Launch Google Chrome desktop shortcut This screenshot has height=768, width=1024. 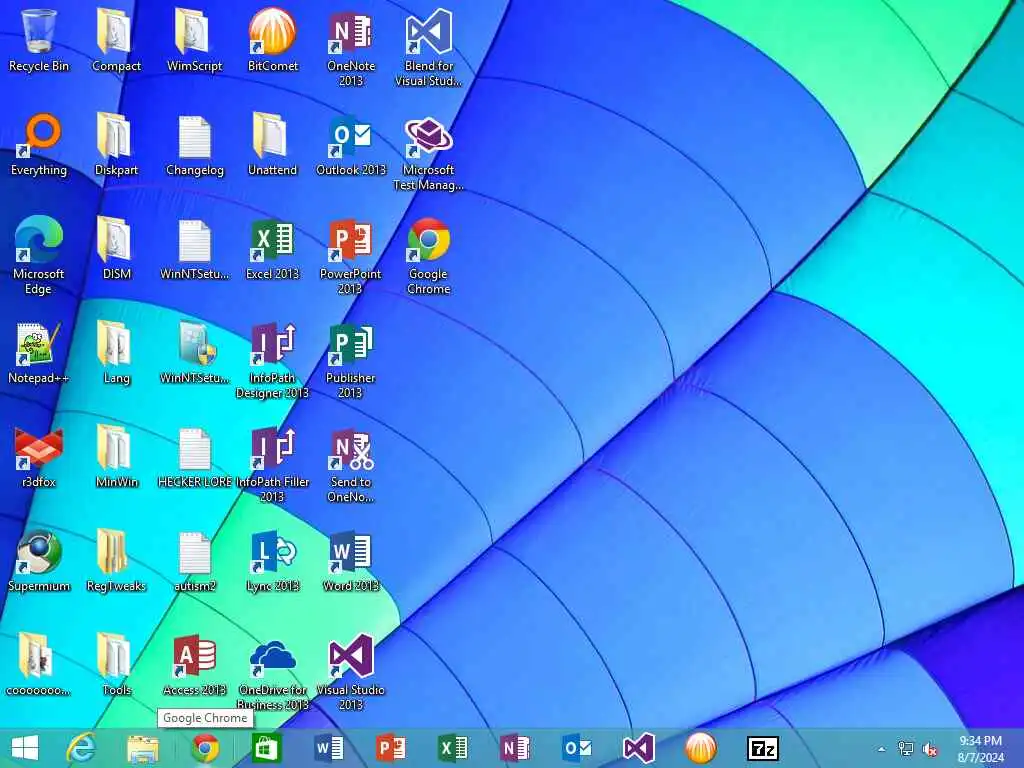(428, 255)
